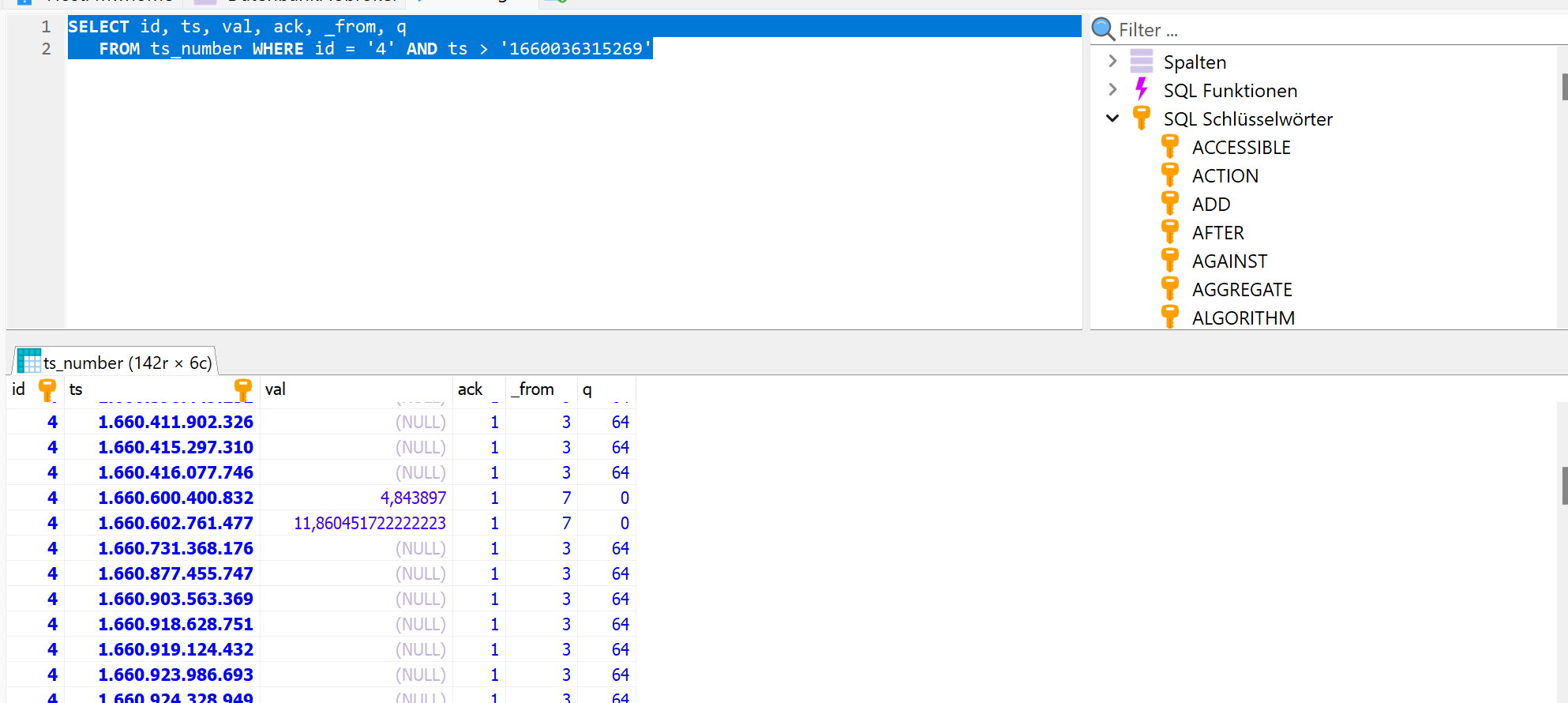The width and height of the screenshot is (1568, 703).
Task: Select ts cell 1.660.923.986.693
Action: click(x=162, y=675)
